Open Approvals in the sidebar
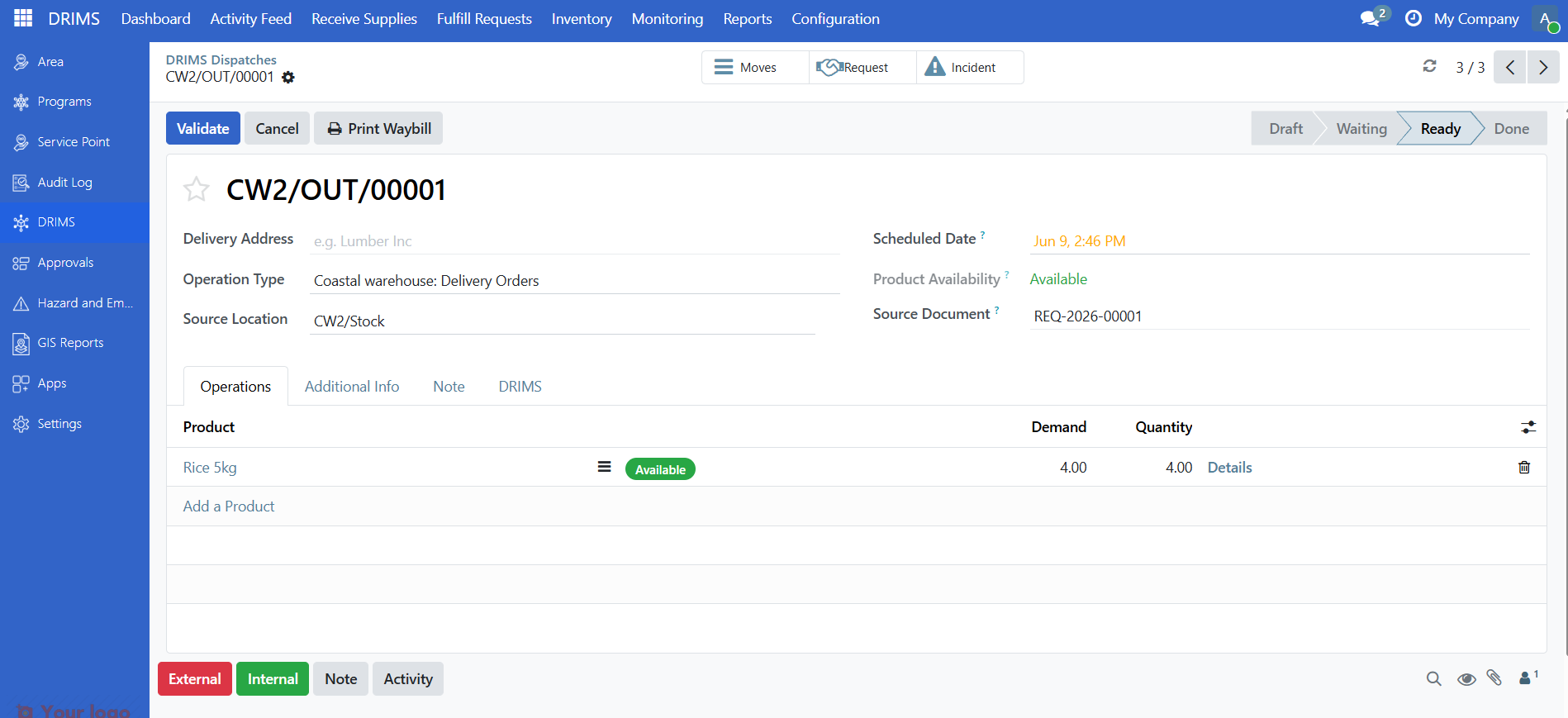 (74, 263)
